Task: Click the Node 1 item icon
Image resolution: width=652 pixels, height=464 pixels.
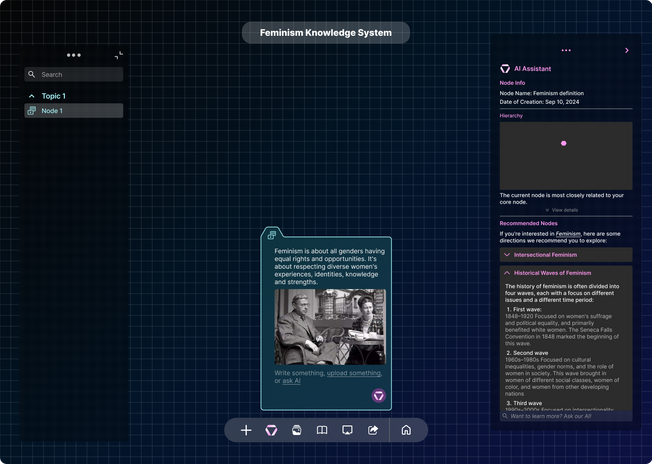Action: click(x=32, y=111)
